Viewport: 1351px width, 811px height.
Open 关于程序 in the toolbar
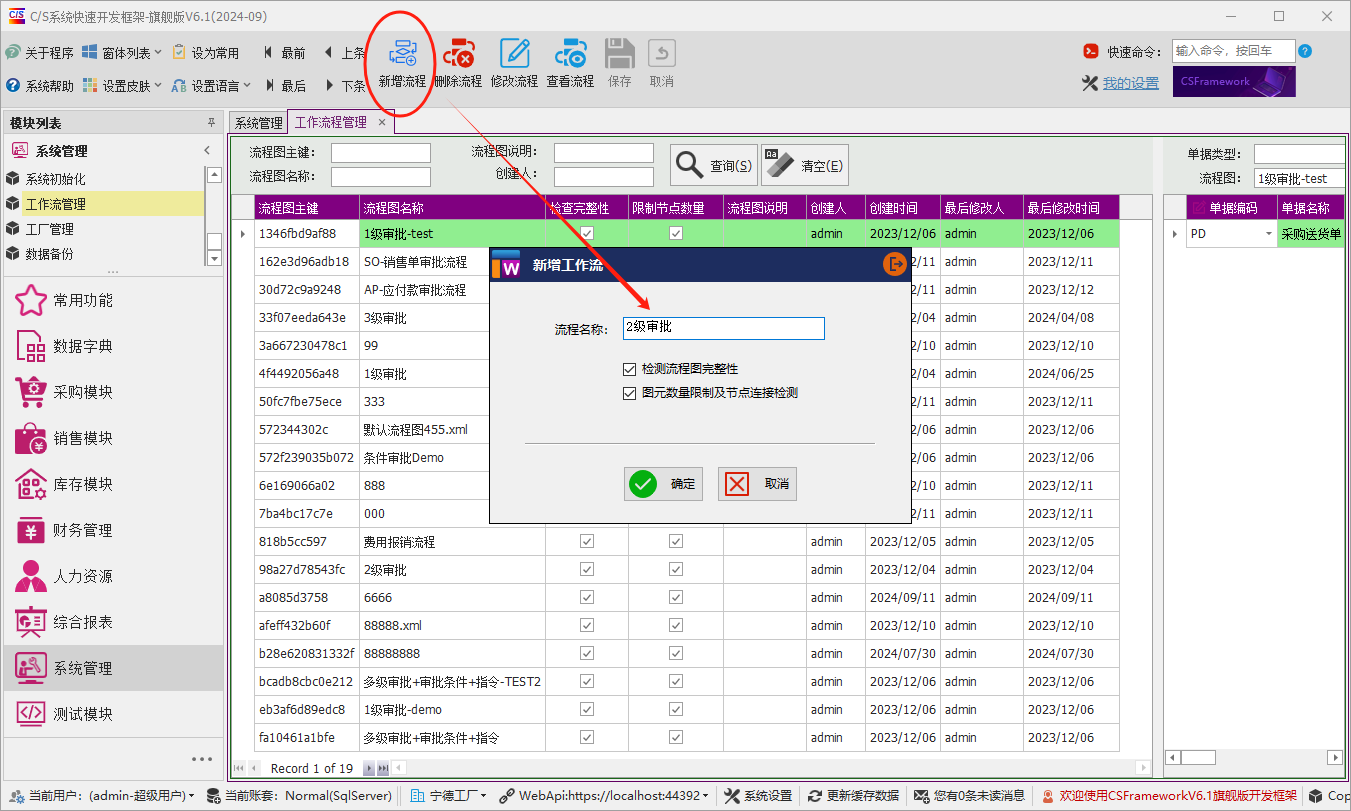click(39, 53)
